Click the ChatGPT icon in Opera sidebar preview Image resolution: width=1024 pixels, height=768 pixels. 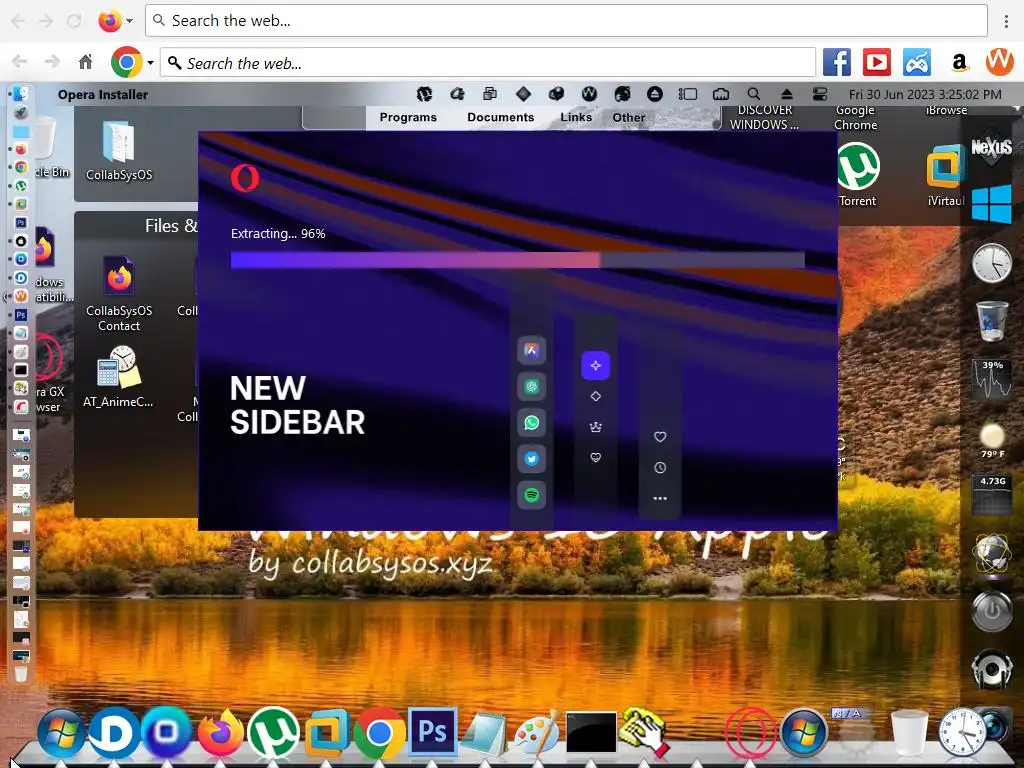click(x=532, y=387)
